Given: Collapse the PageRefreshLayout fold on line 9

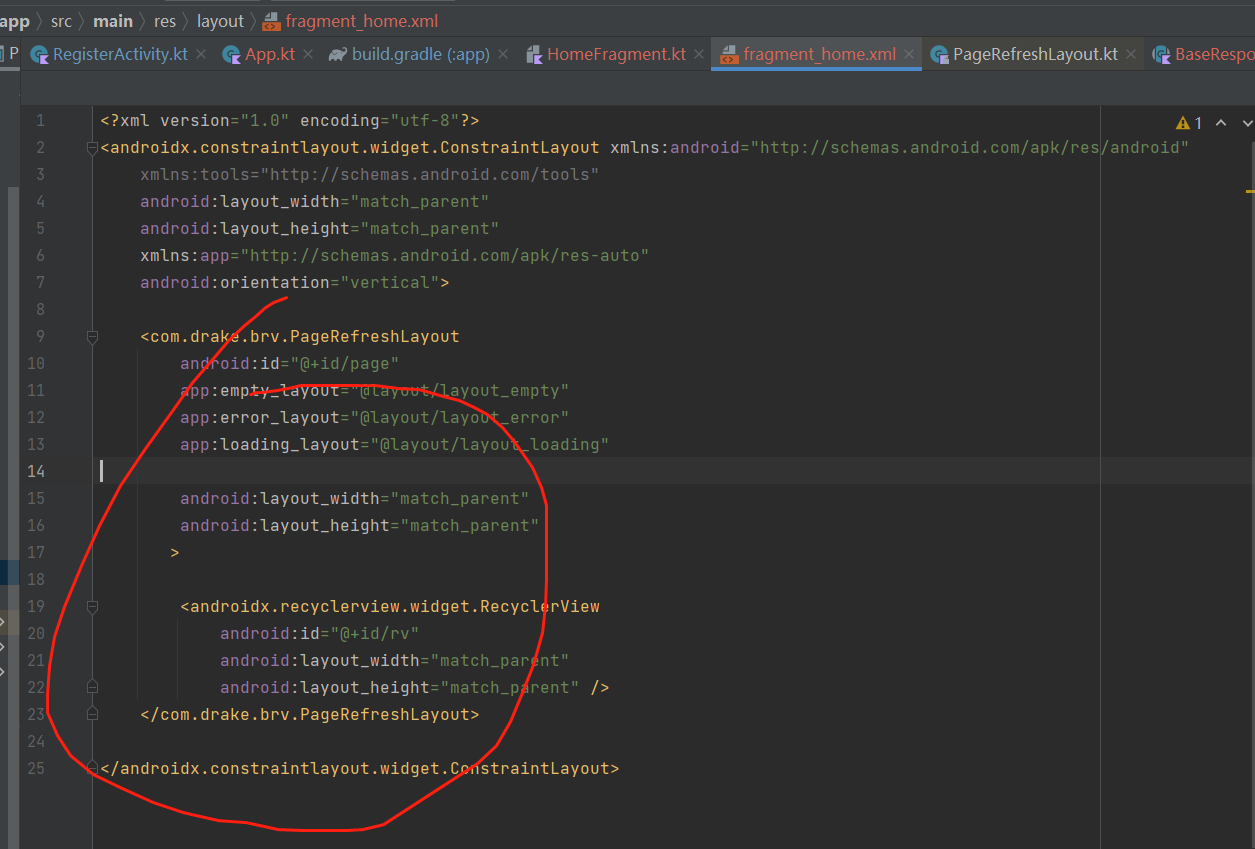Looking at the screenshot, I should 91,336.
